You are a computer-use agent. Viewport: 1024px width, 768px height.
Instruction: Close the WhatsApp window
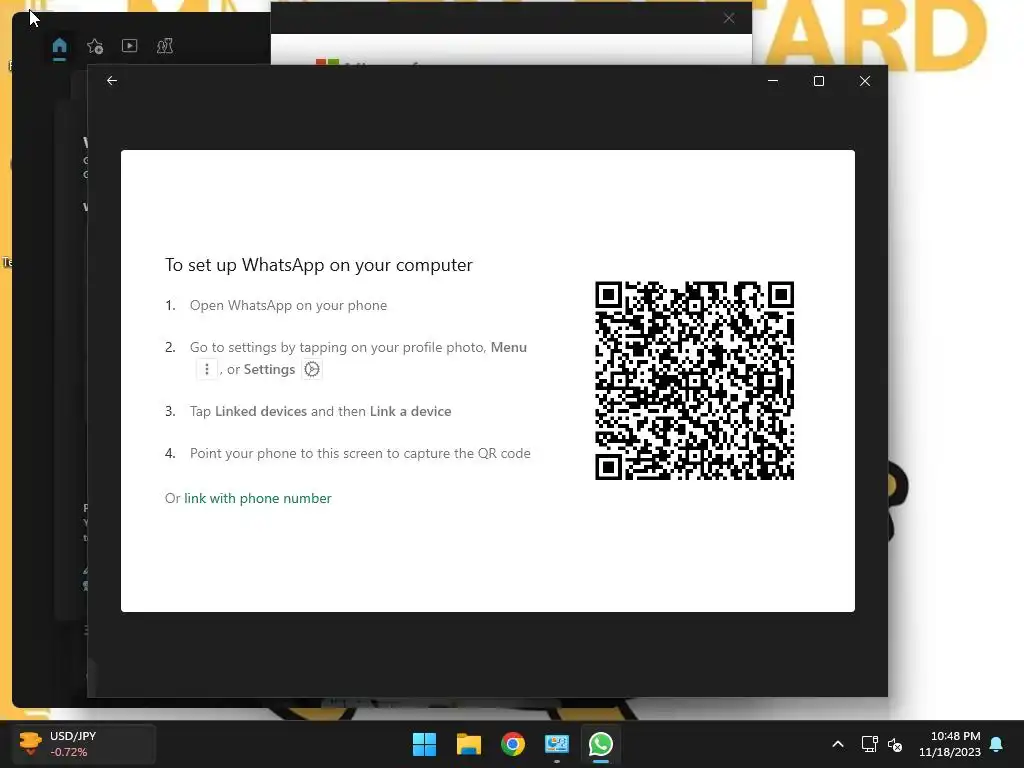coord(865,81)
